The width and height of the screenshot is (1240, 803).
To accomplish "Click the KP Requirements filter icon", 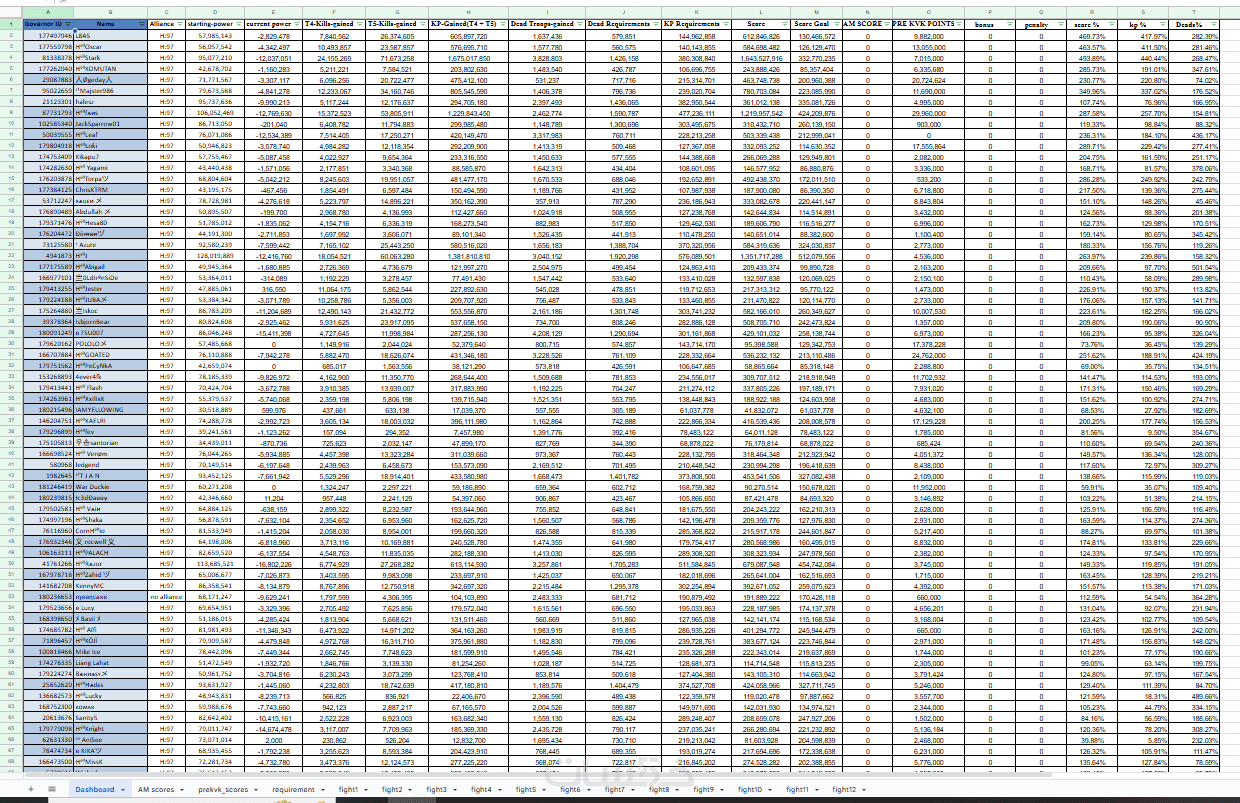I will click(x=725, y=24).
